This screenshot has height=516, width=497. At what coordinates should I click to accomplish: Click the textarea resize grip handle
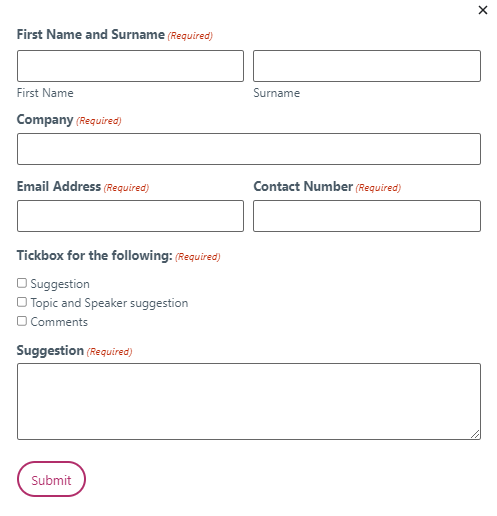pos(475,434)
